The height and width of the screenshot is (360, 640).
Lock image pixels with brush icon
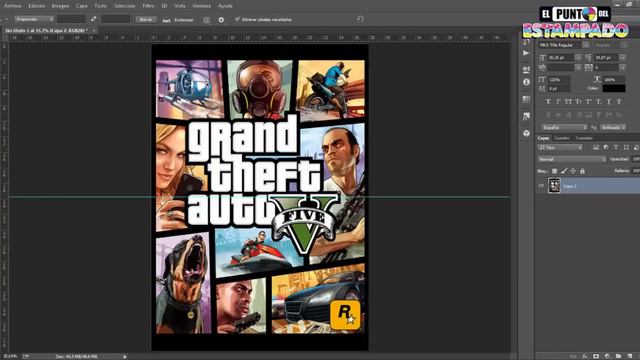pos(564,171)
